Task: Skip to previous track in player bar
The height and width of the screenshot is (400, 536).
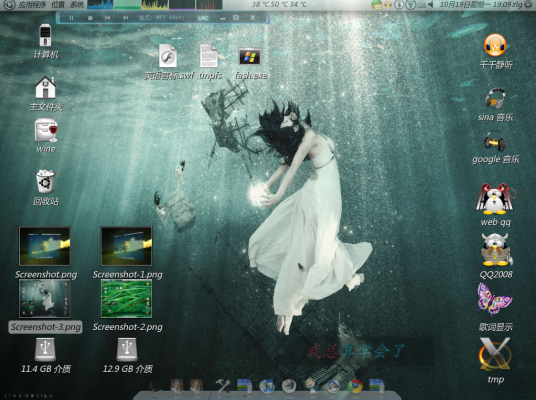Action: pos(107,18)
